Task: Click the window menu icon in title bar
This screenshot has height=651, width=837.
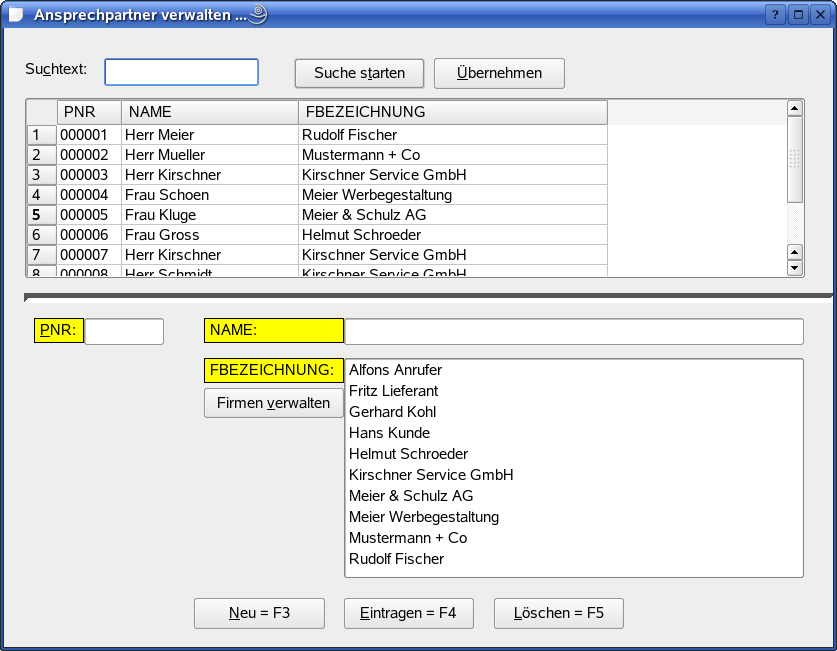Action: 15,15
